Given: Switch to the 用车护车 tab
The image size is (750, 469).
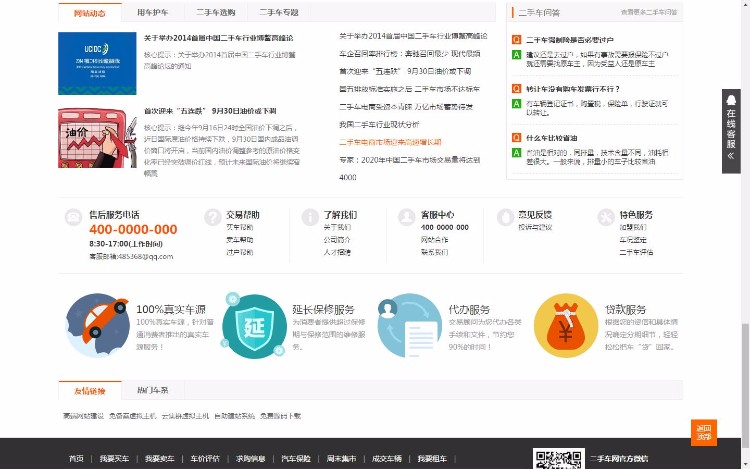Looking at the screenshot, I should click(x=153, y=12).
